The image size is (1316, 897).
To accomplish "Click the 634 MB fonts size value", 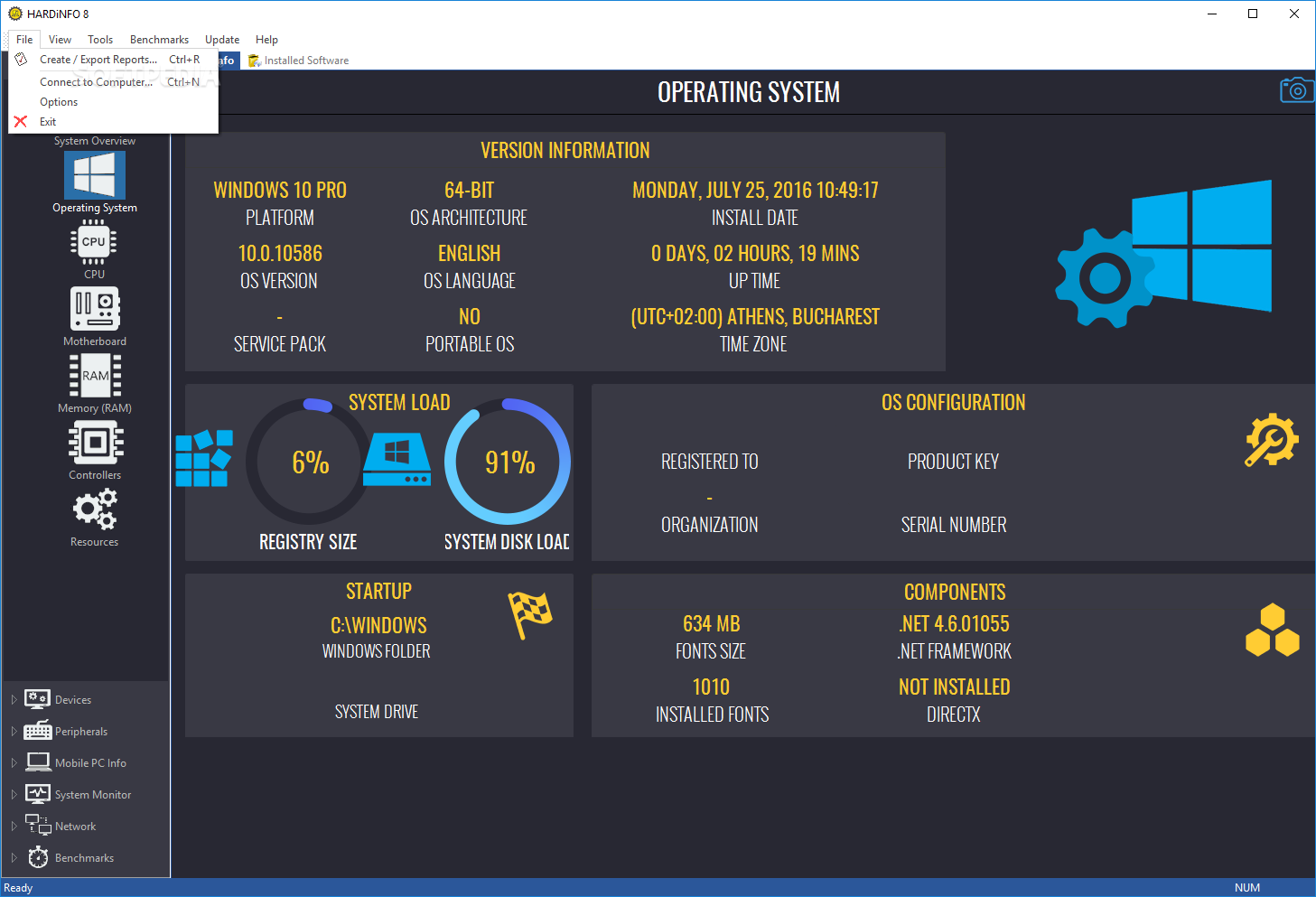I will tap(712, 624).
